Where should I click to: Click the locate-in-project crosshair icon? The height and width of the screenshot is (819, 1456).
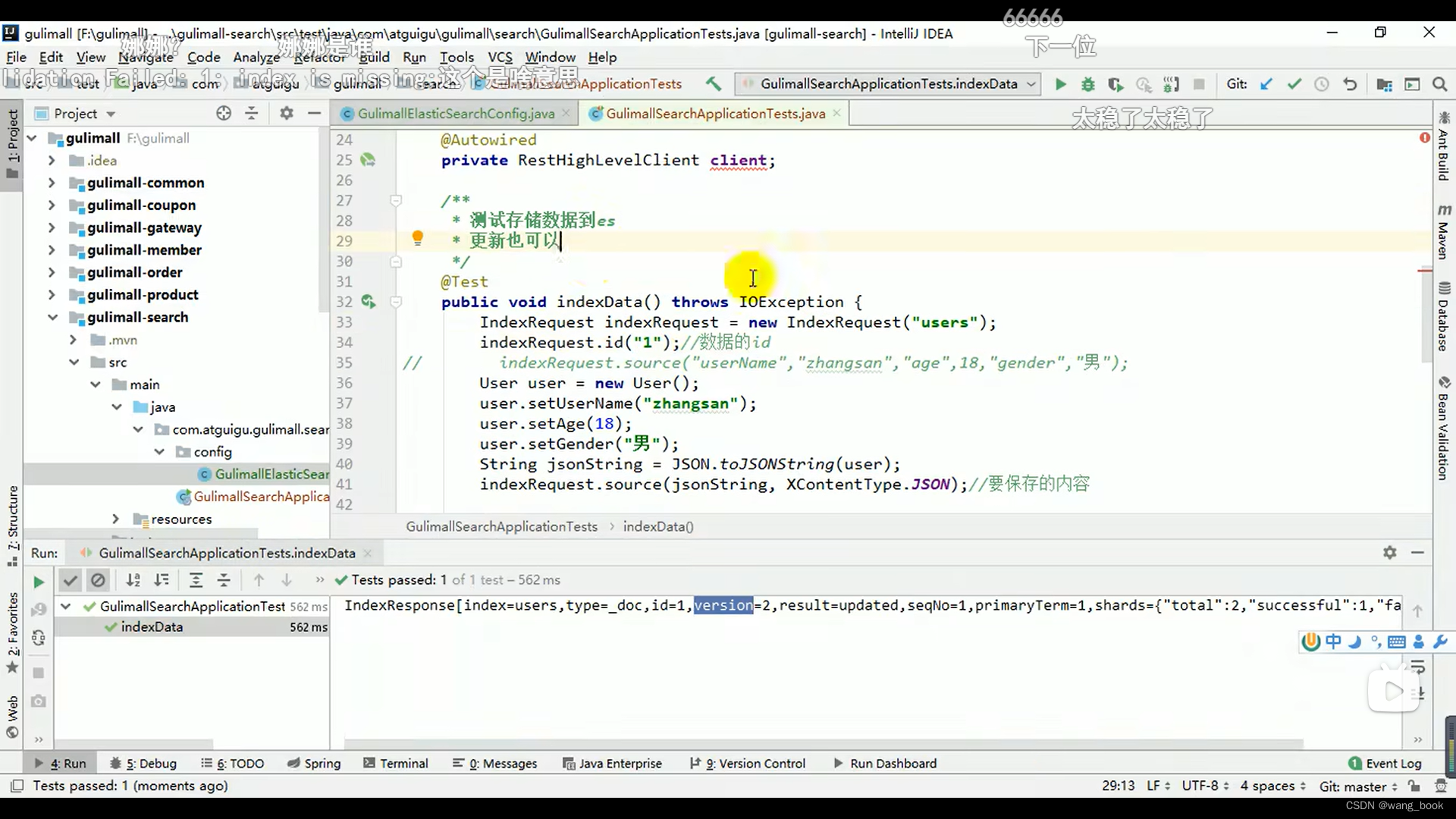pos(223,113)
